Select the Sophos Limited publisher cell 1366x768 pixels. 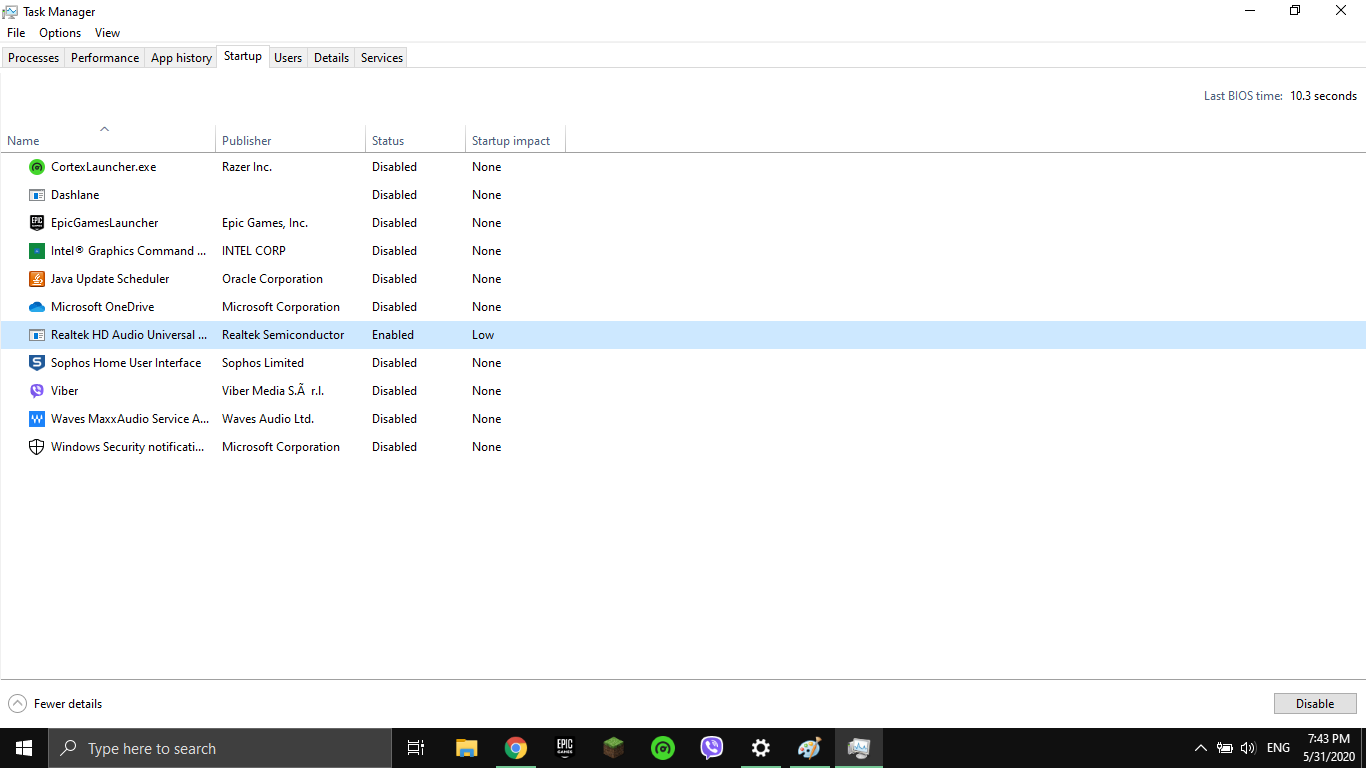263,363
